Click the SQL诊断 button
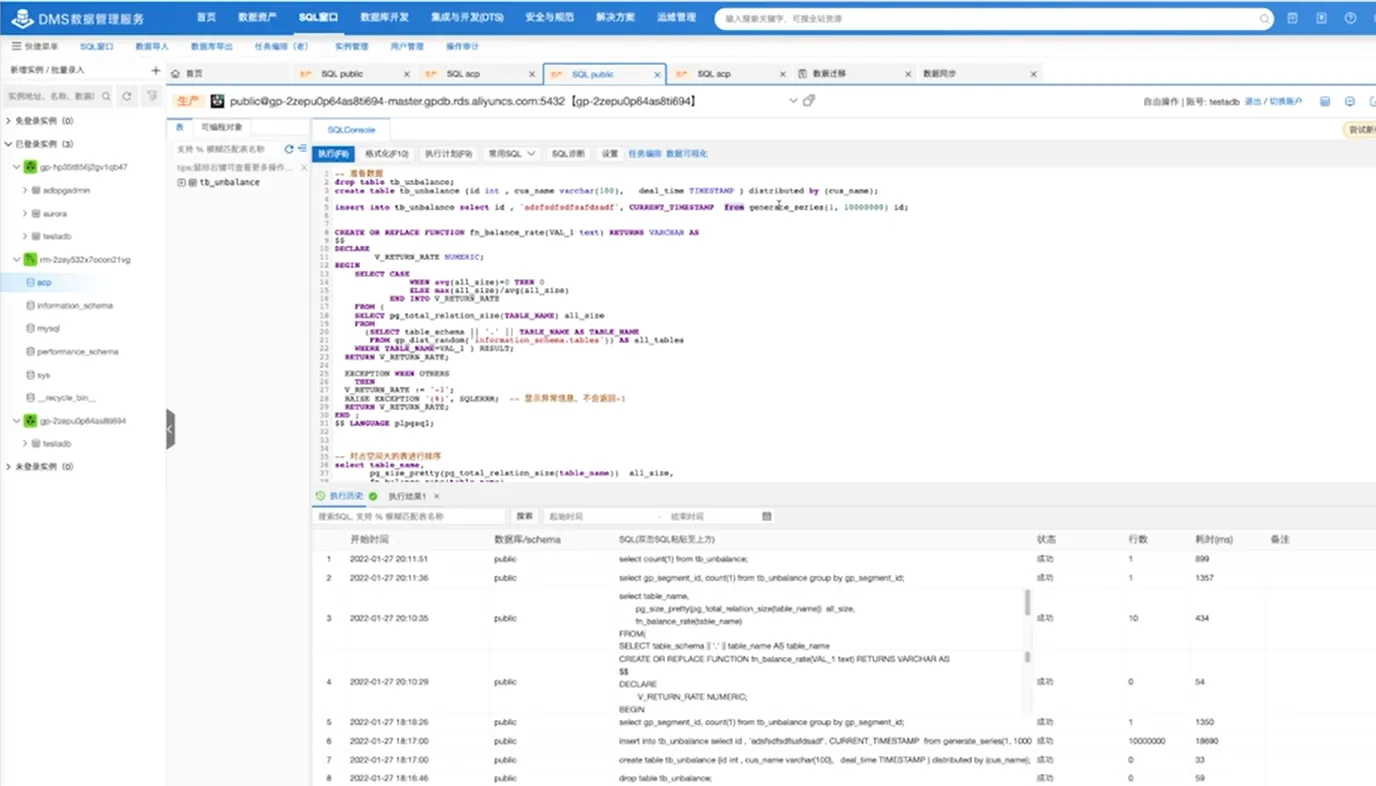 click(568, 154)
